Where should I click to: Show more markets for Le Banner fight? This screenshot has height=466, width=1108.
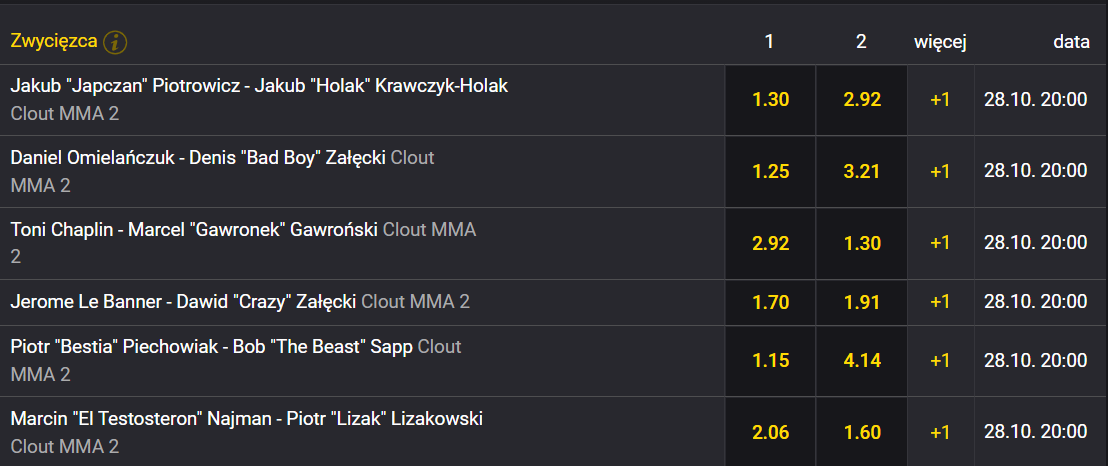pyautogui.click(x=940, y=303)
